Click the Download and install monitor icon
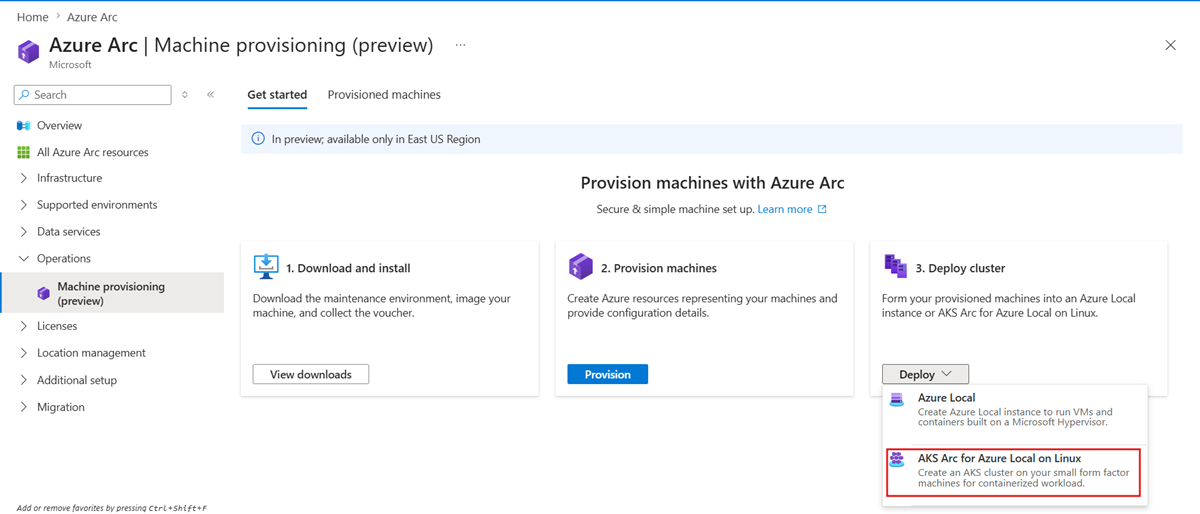 click(x=266, y=266)
